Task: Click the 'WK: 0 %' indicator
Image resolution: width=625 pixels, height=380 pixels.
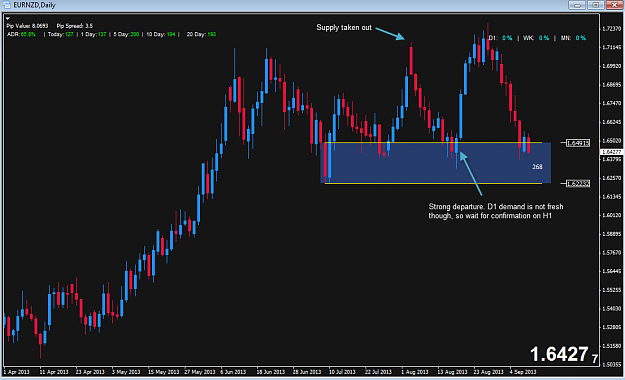Action: point(536,38)
